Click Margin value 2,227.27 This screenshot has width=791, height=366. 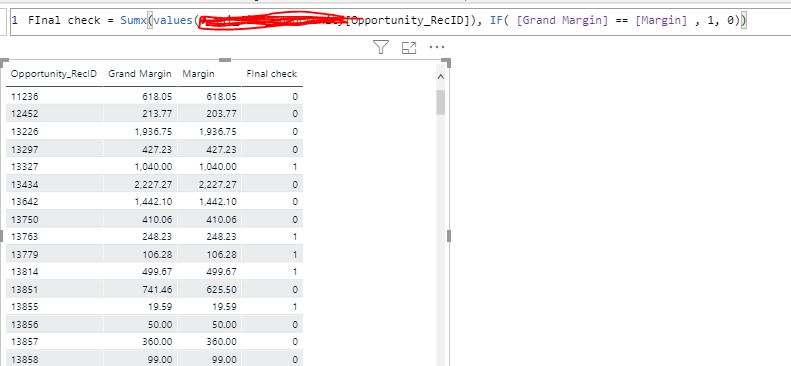pyautogui.click(x=217, y=185)
